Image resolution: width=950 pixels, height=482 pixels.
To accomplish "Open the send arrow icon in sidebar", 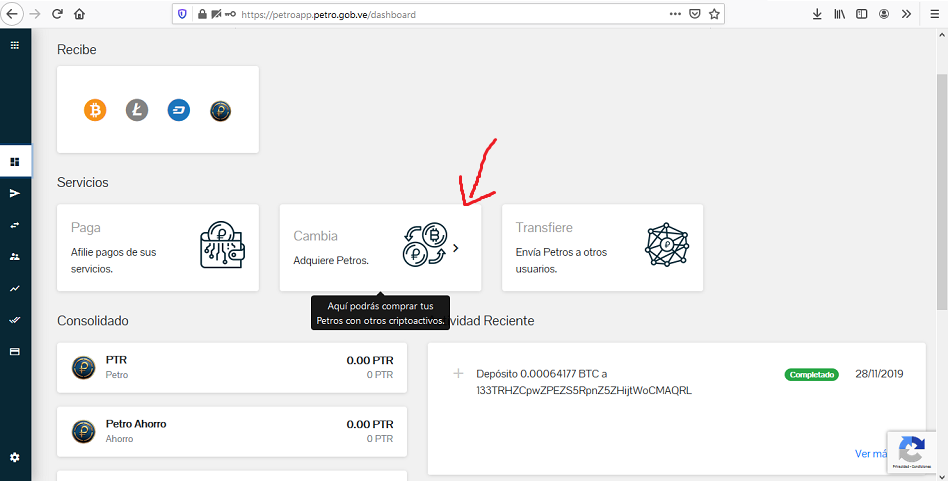I will 15,193.
